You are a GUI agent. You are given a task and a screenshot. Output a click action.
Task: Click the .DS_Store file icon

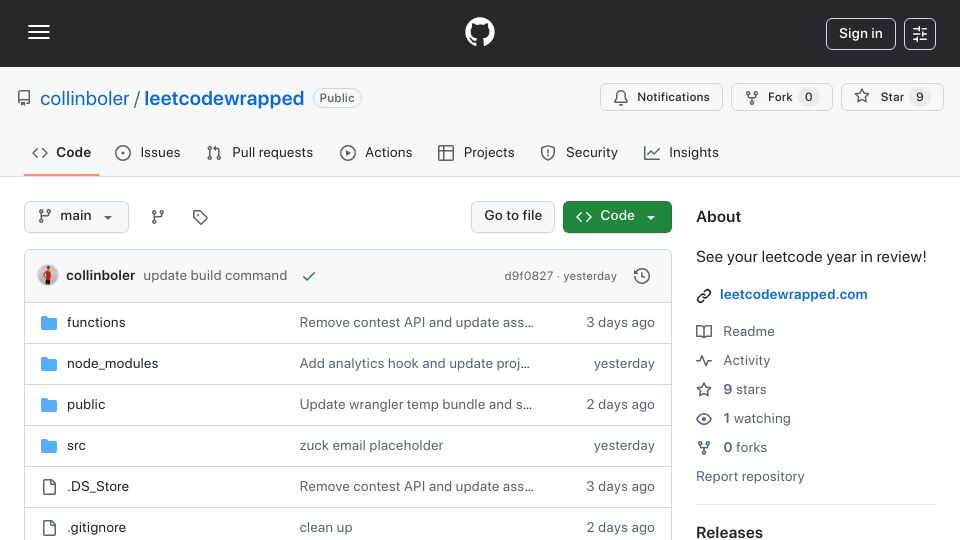pyautogui.click(x=49, y=487)
